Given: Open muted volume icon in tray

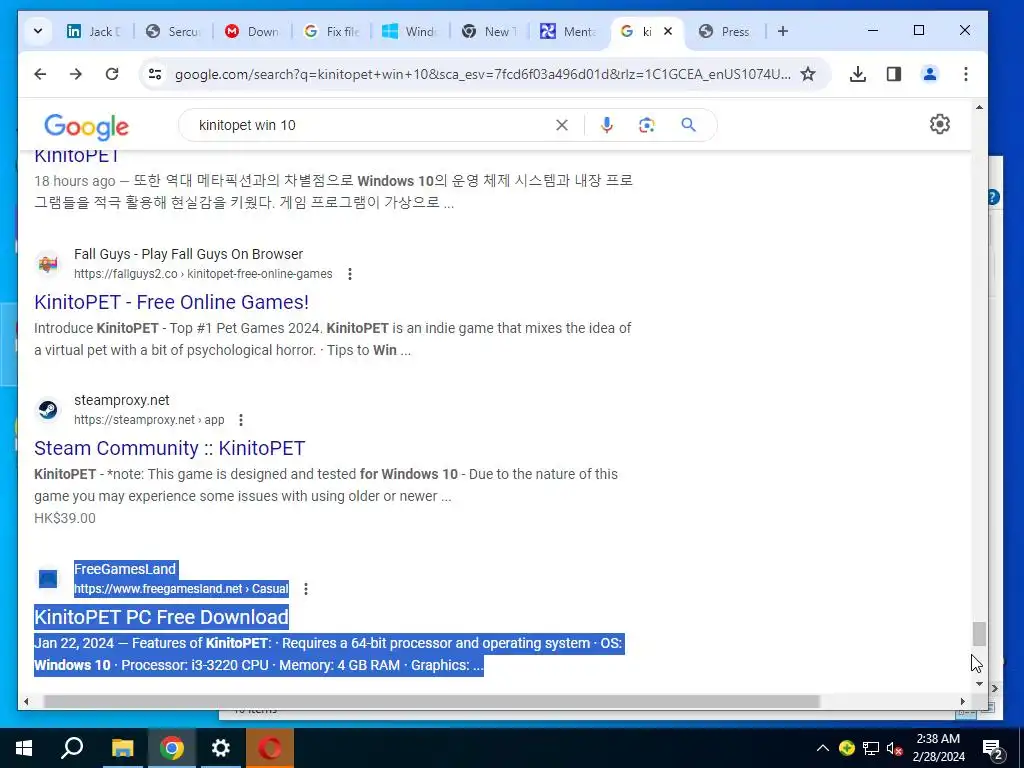Looking at the screenshot, I should click(894, 748).
